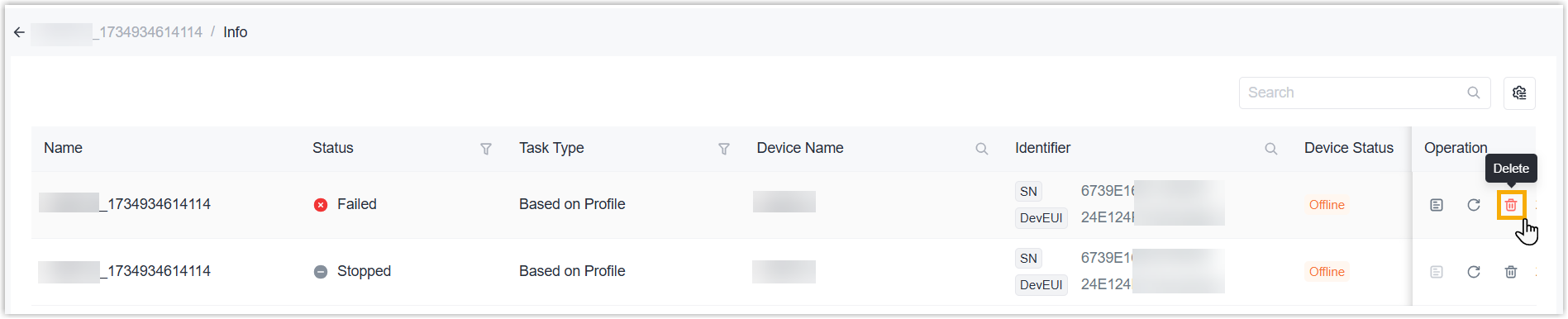Screen dimensions: 1568x319
Task: Open the Status column filter
Action: click(x=486, y=149)
